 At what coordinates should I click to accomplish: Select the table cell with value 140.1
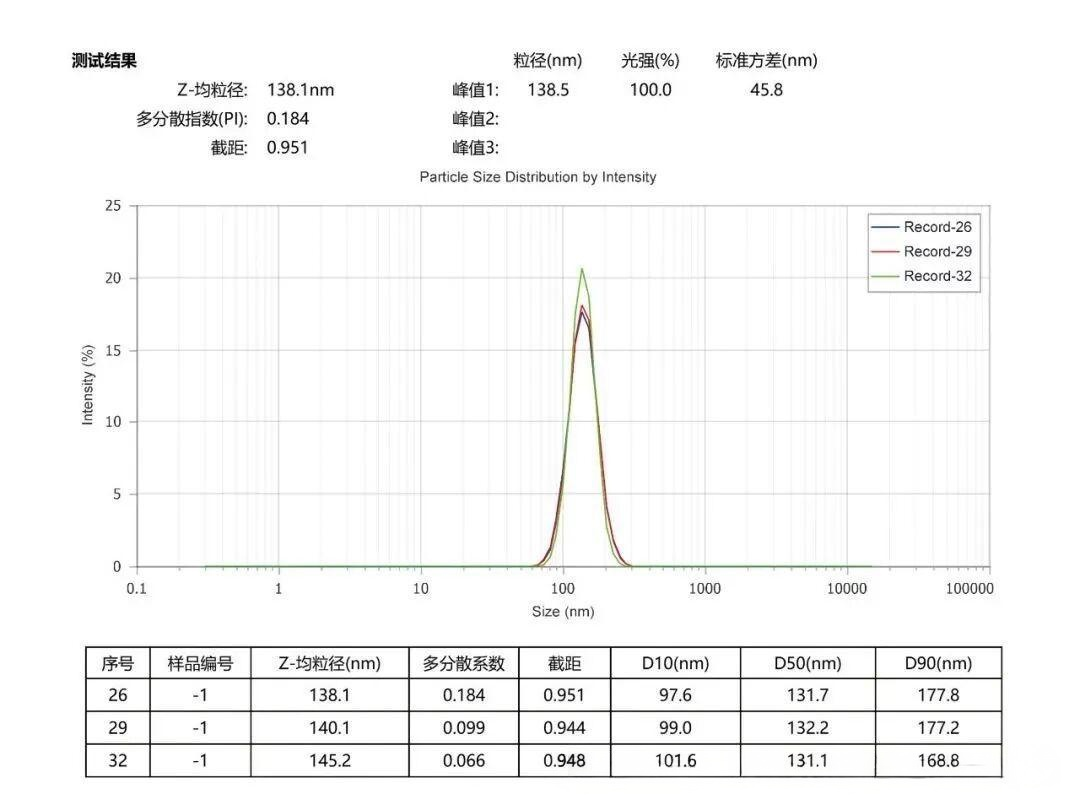(x=330, y=728)
